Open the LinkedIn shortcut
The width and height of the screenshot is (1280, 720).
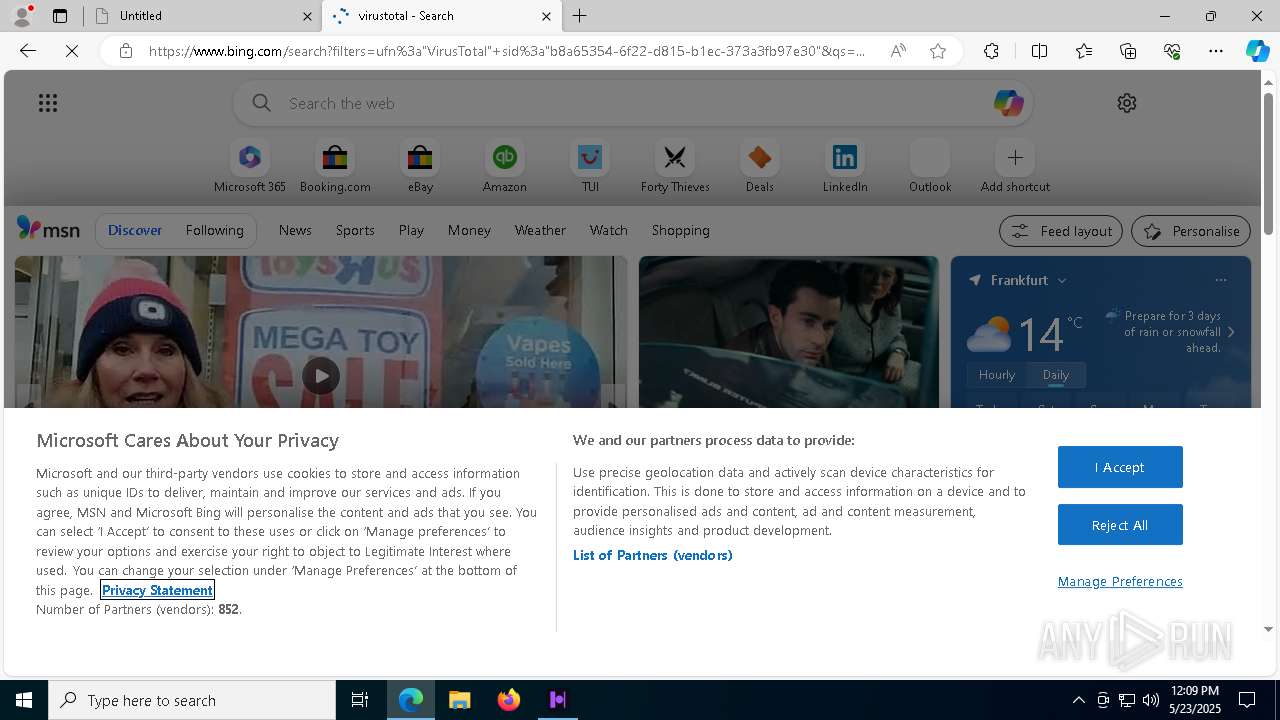(845, 167)
